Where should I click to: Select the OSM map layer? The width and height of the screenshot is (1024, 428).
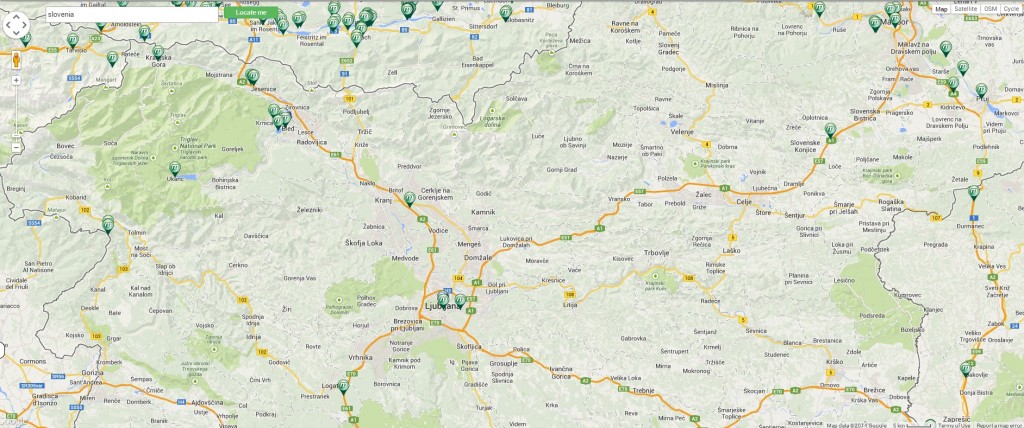(989, 9)
